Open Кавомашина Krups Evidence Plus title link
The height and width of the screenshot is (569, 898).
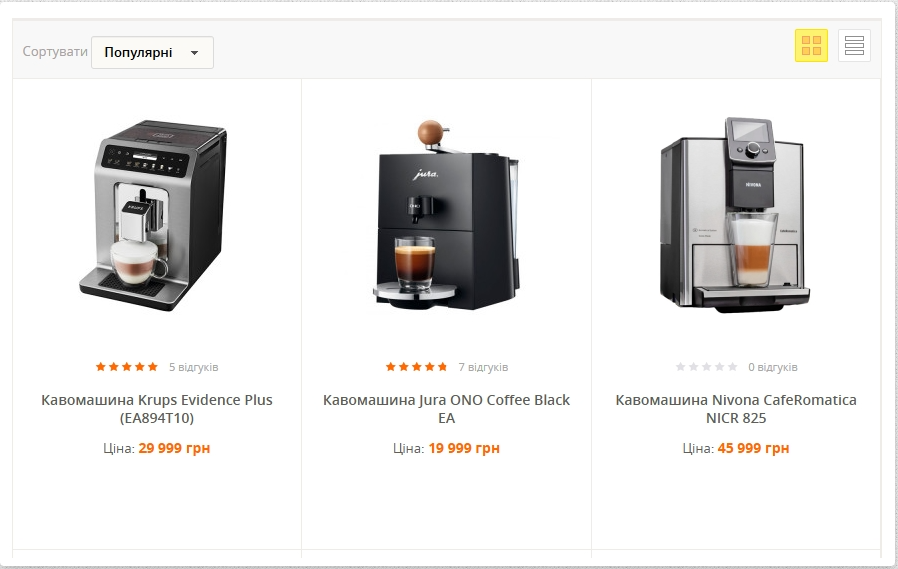[157, 409]
